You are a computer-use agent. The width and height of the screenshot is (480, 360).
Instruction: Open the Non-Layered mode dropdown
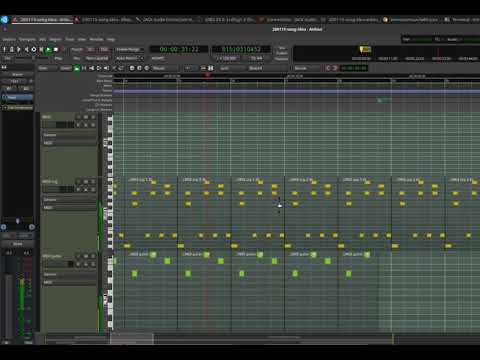click(x=97, y=58)
